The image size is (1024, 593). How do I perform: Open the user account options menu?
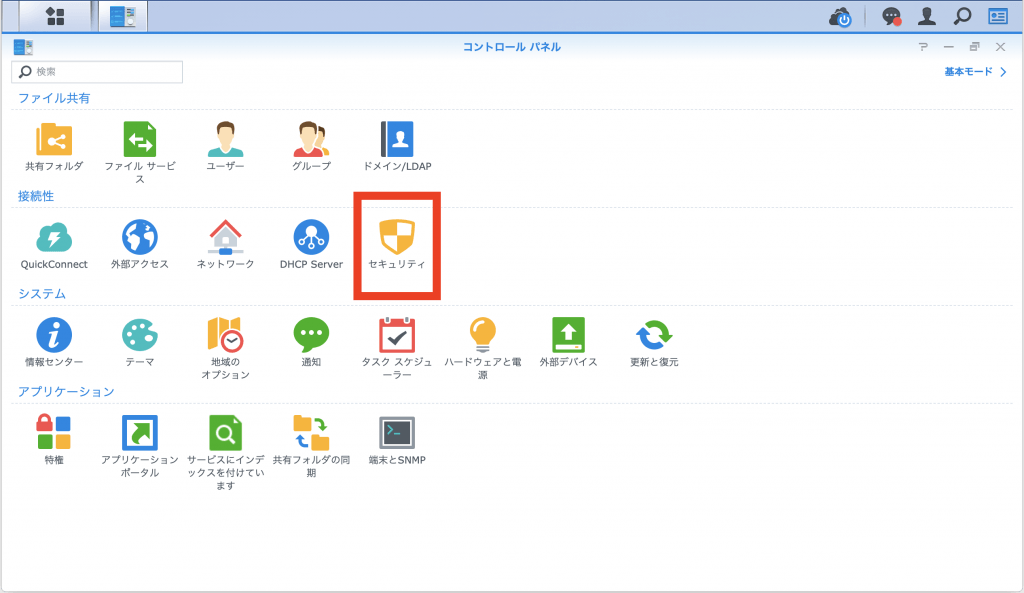[x=927, y=16]
